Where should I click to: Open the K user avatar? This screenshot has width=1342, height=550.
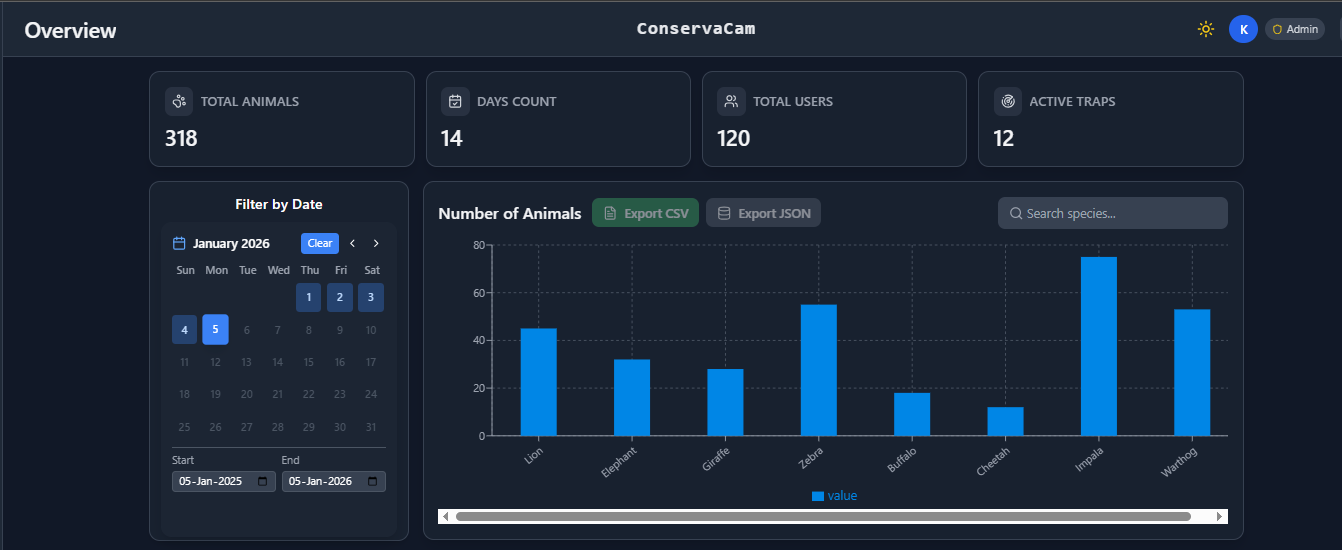pos(1243,29)
